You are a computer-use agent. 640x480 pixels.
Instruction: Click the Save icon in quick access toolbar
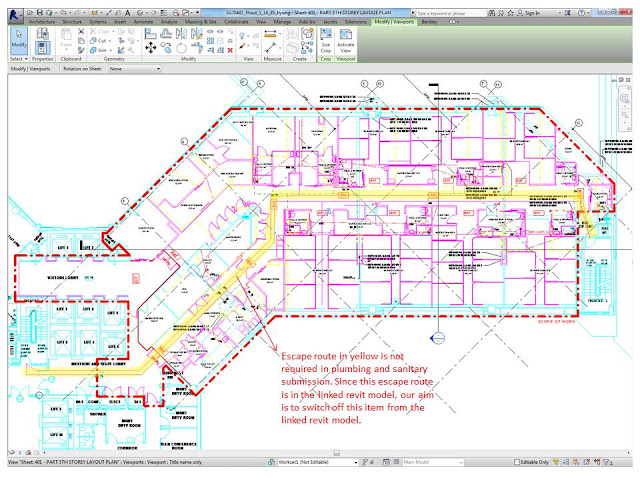[40, 13]
